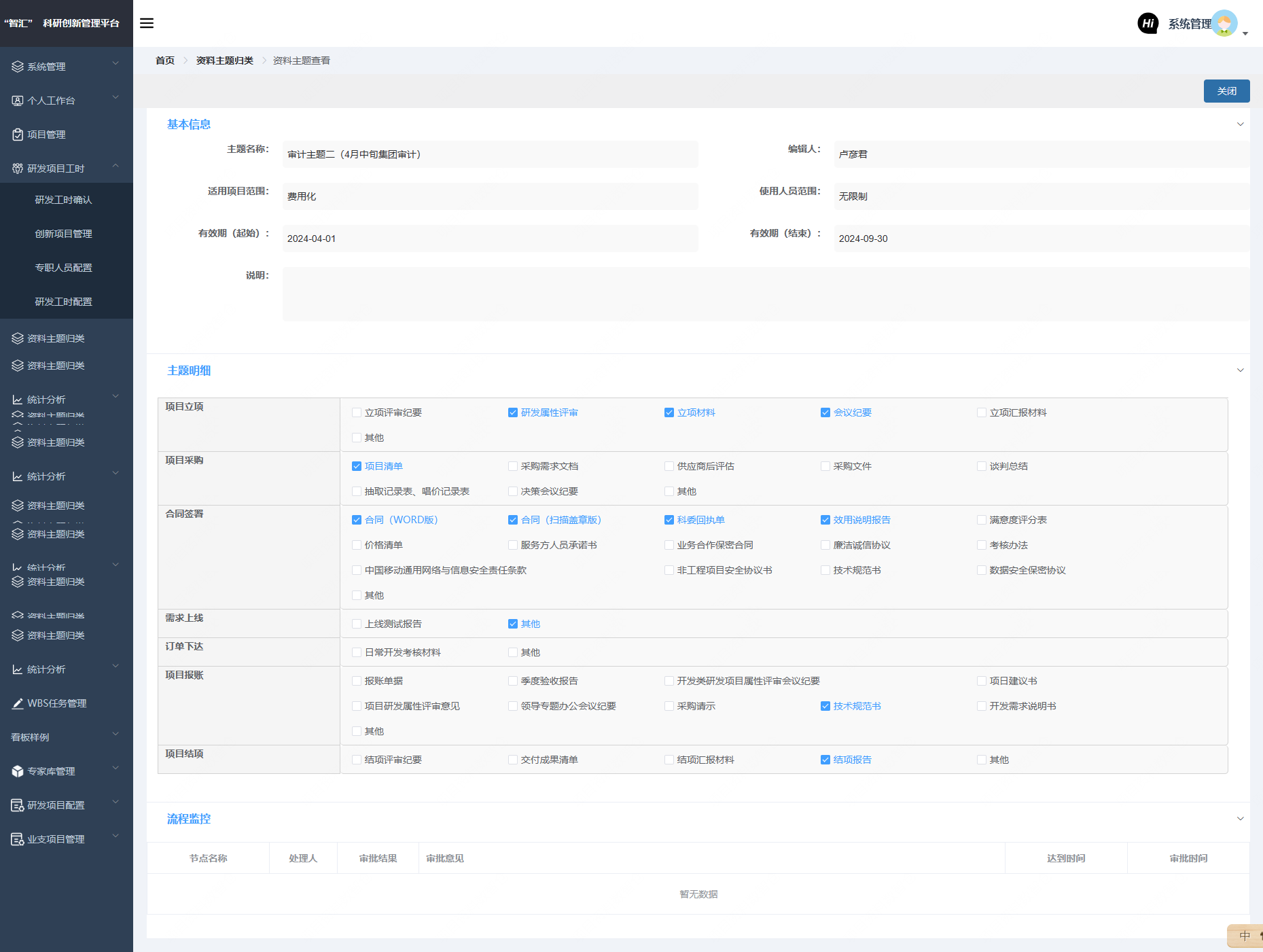Click the 个人工作台 sidebar icon

[x=18, y=101]
